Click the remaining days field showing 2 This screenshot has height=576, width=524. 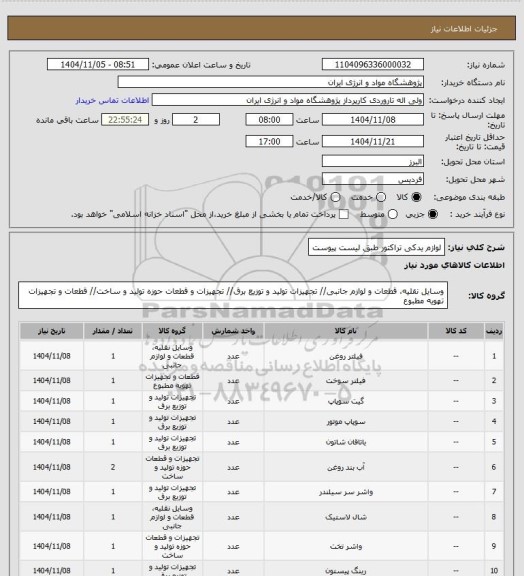(x=196, y=120)
